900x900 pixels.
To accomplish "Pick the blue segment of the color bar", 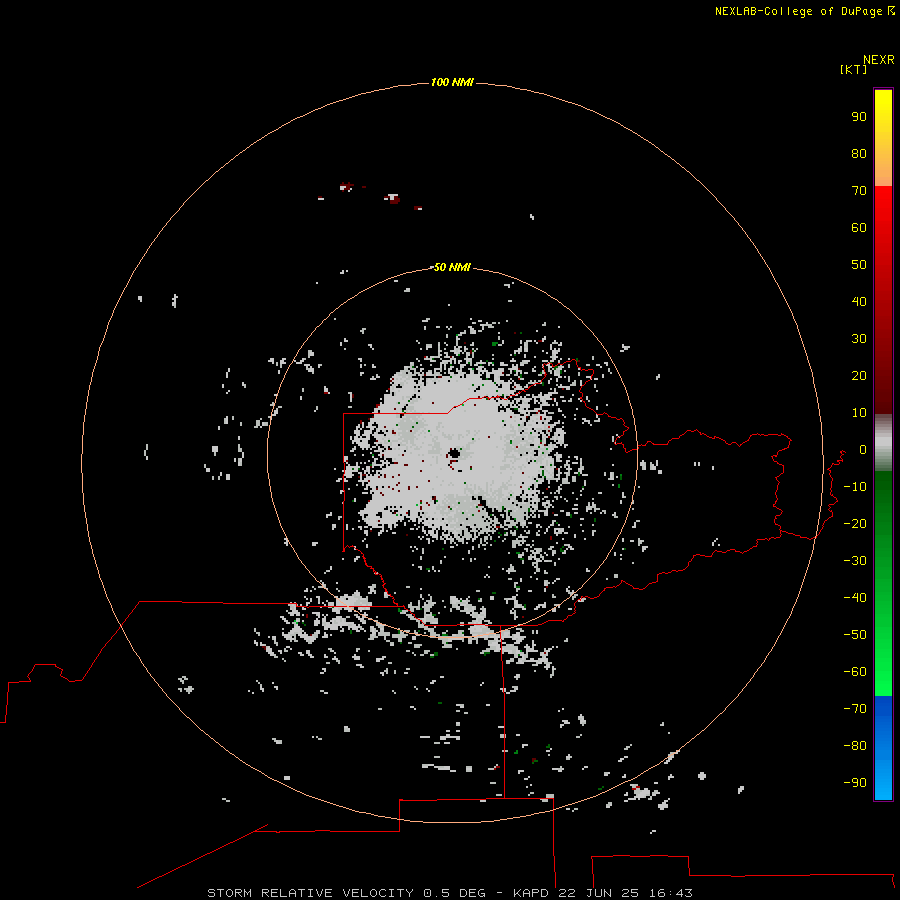I will [883, 748].
